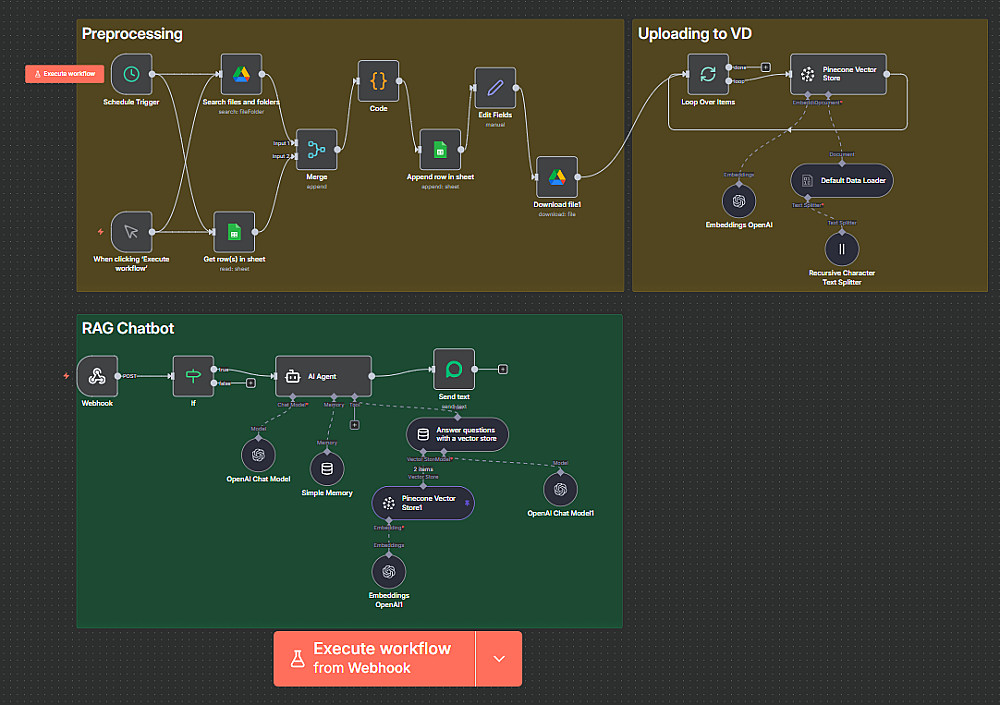Select the Embeddings OpenAI node in Uploading to VD

point(739,201)
